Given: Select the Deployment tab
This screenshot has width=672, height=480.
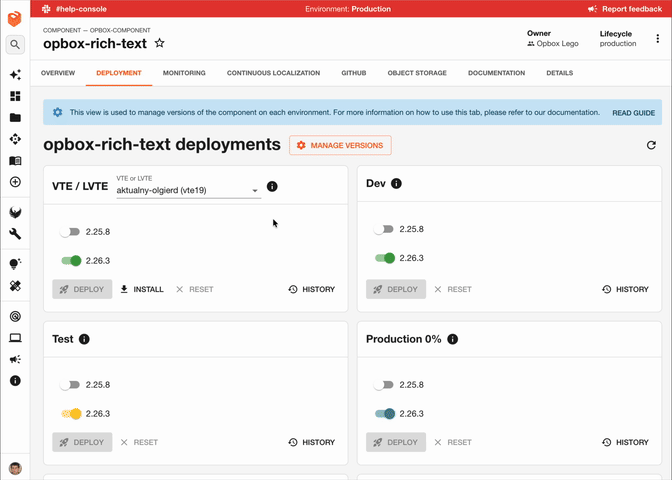Looking at the screenshot, I should pyautogui.click(x=119, y=73).
